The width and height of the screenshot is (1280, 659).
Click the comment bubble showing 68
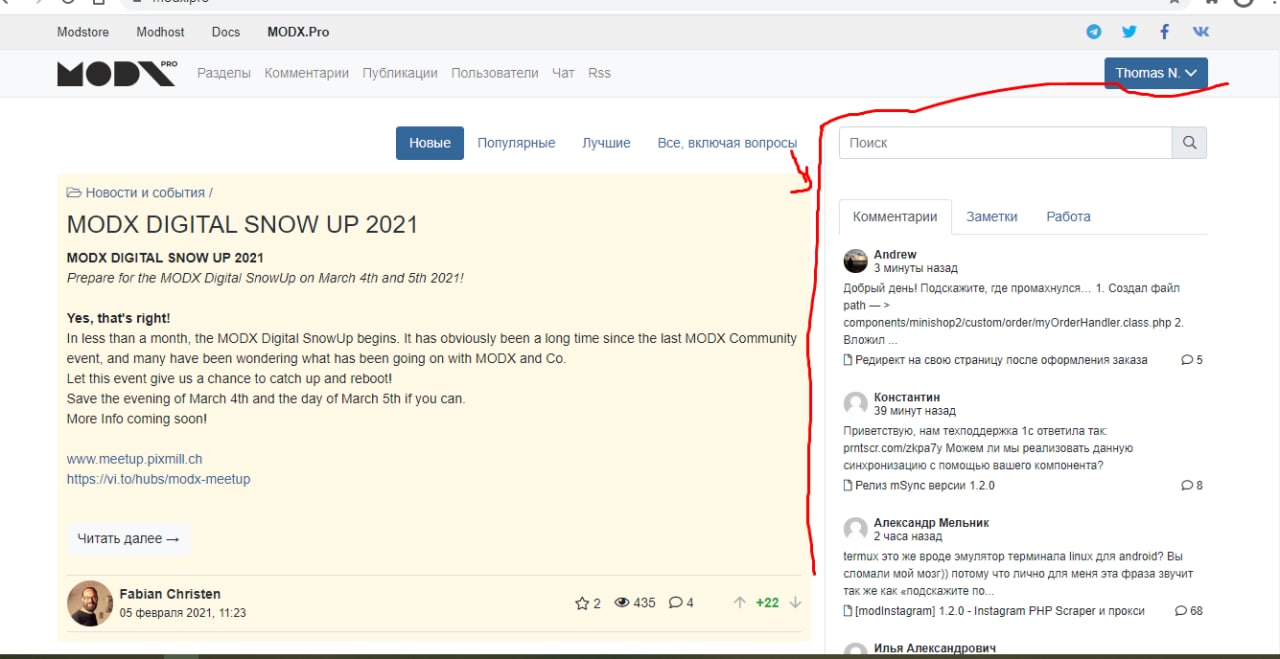pyautogui.click(x=1181, y=611)
